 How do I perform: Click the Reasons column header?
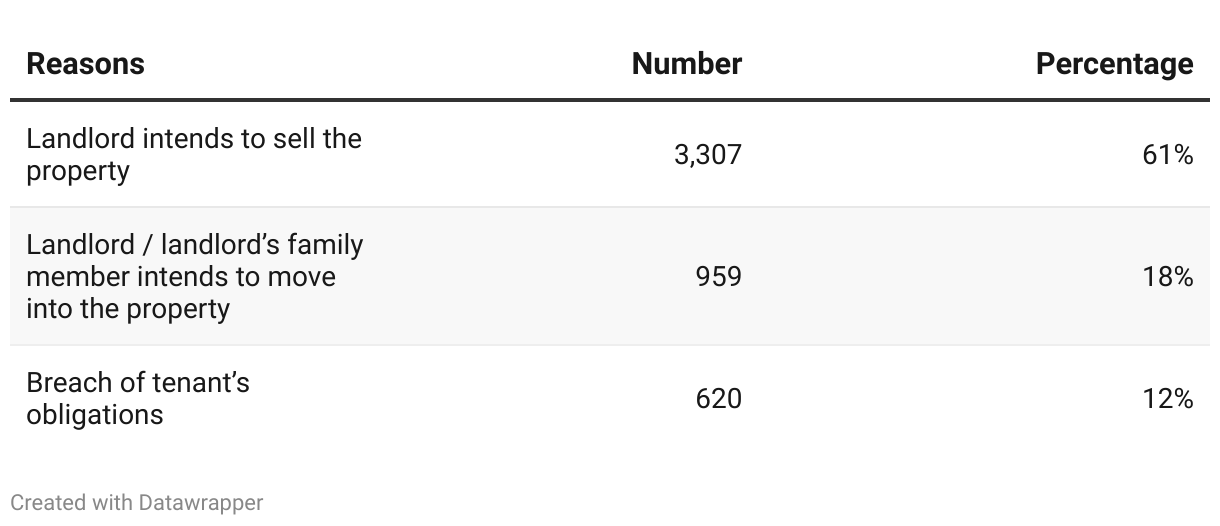coord(85,64)
